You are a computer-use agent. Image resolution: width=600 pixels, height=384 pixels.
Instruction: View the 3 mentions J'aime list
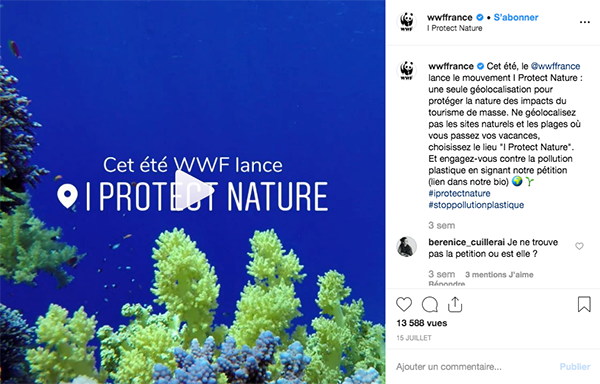[x=499, y=275]
